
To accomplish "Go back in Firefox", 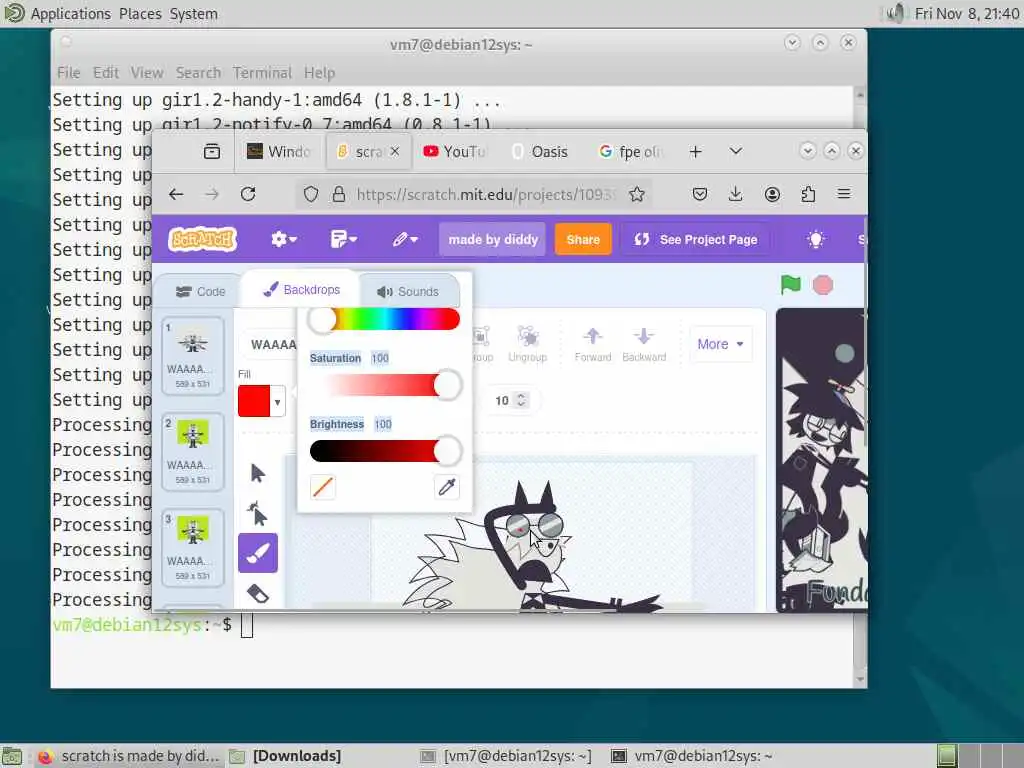I will click(x=176, y=194).
